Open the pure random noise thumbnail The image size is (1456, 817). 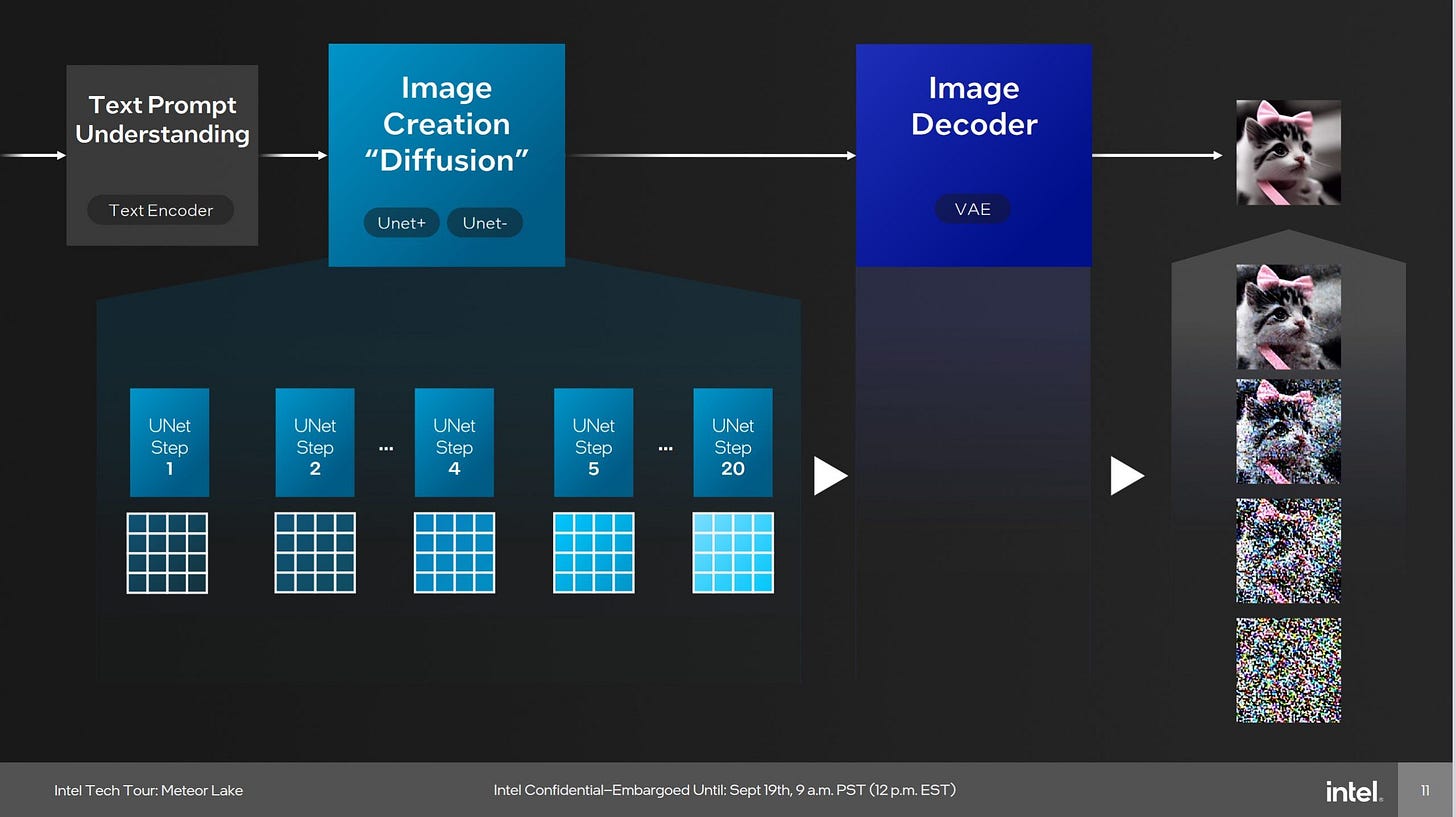point(1288,670)
